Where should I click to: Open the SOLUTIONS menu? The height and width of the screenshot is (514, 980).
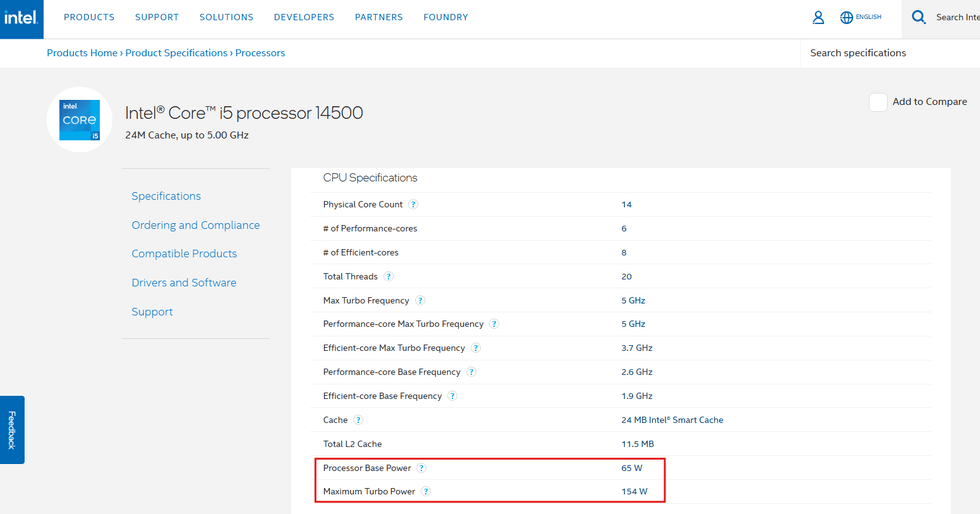(x=226, y=18)
